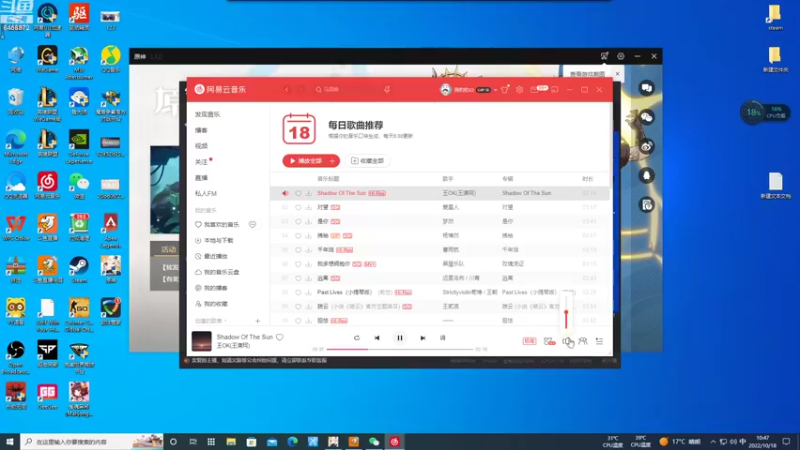Open 私人FM in the sidebar
This screenshot has height=450, width=800.
(206, 193)
